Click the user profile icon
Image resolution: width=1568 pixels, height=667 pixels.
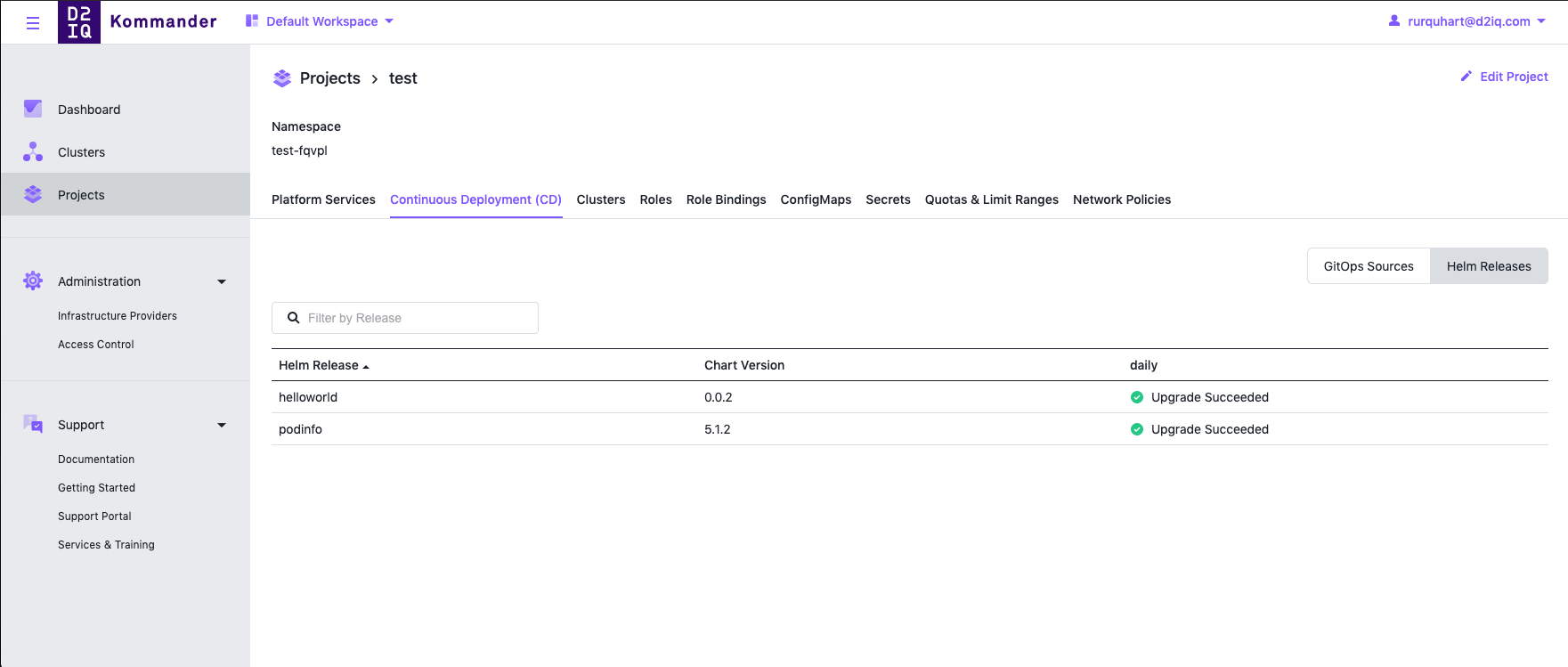coord(1394,20)
